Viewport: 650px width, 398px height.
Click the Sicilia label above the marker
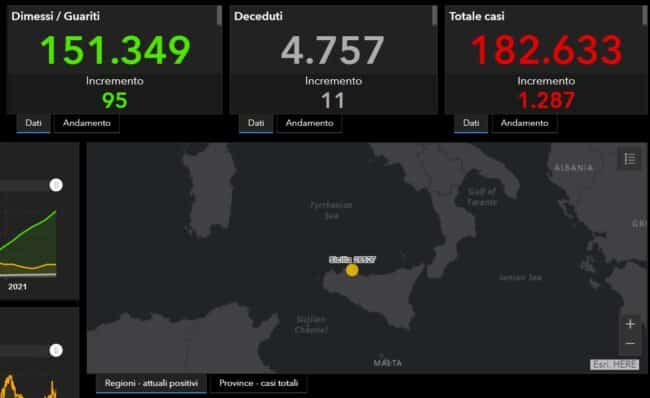[352, 260]
